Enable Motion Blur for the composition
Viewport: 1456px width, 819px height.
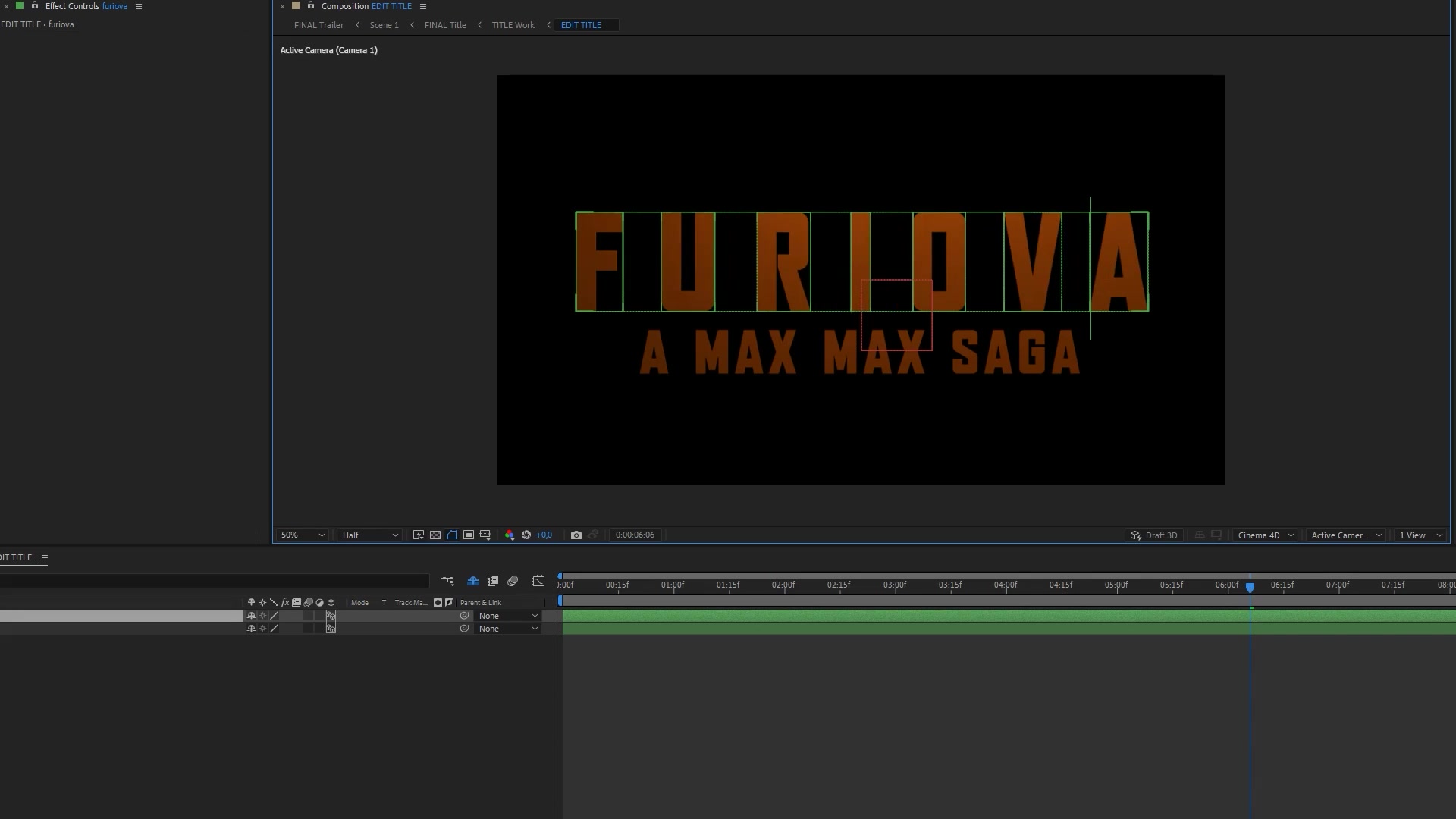click(x=513, y=582)
